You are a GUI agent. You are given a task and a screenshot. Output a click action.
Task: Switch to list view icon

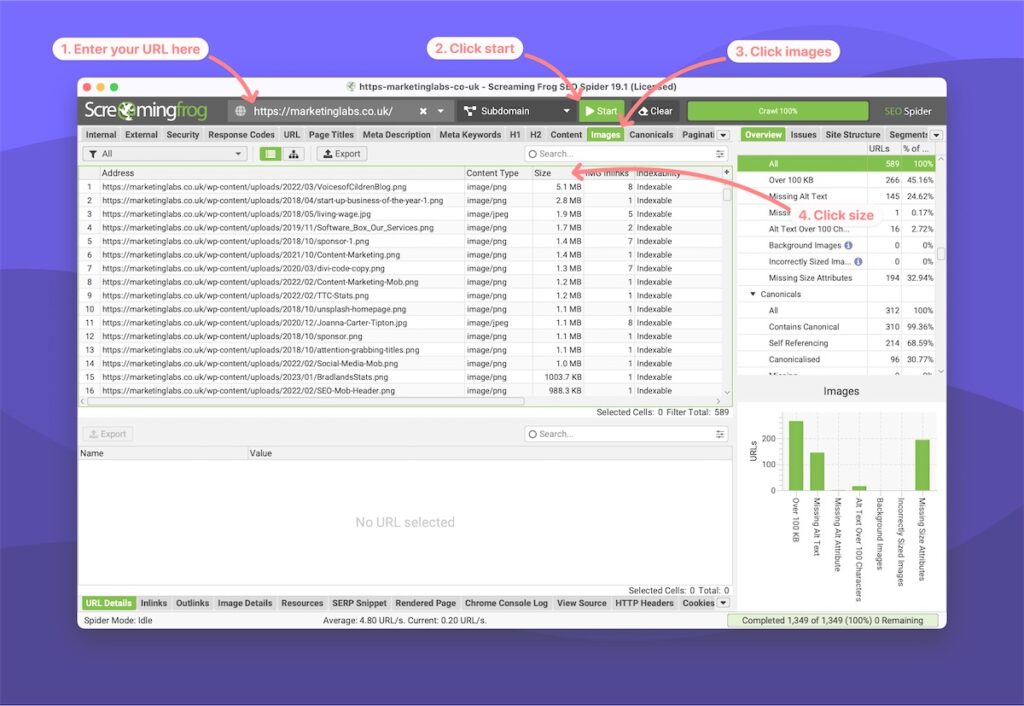point(270,154)
